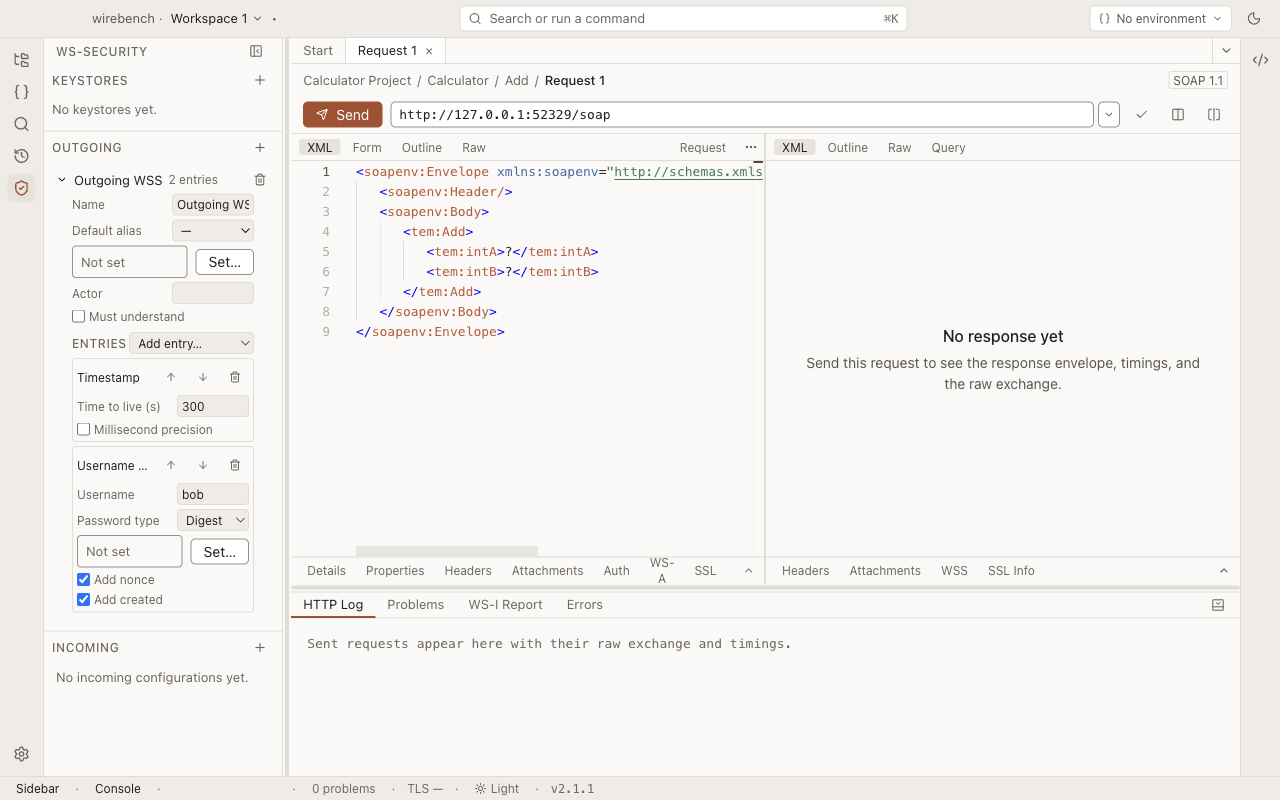Uncheck the Add nonce checkbox

[84, 579]
